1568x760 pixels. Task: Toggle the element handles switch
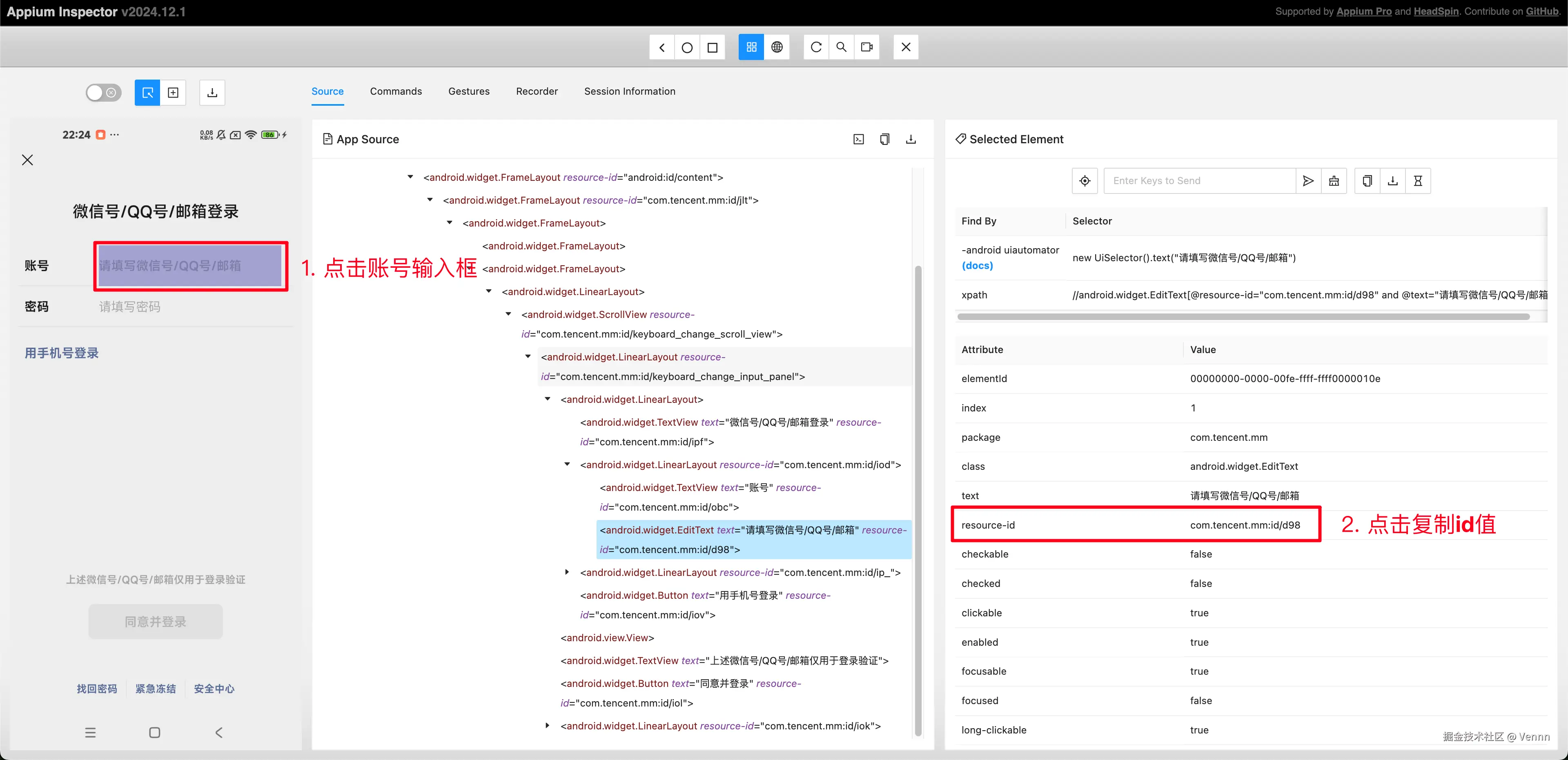(x=103, y=93)
